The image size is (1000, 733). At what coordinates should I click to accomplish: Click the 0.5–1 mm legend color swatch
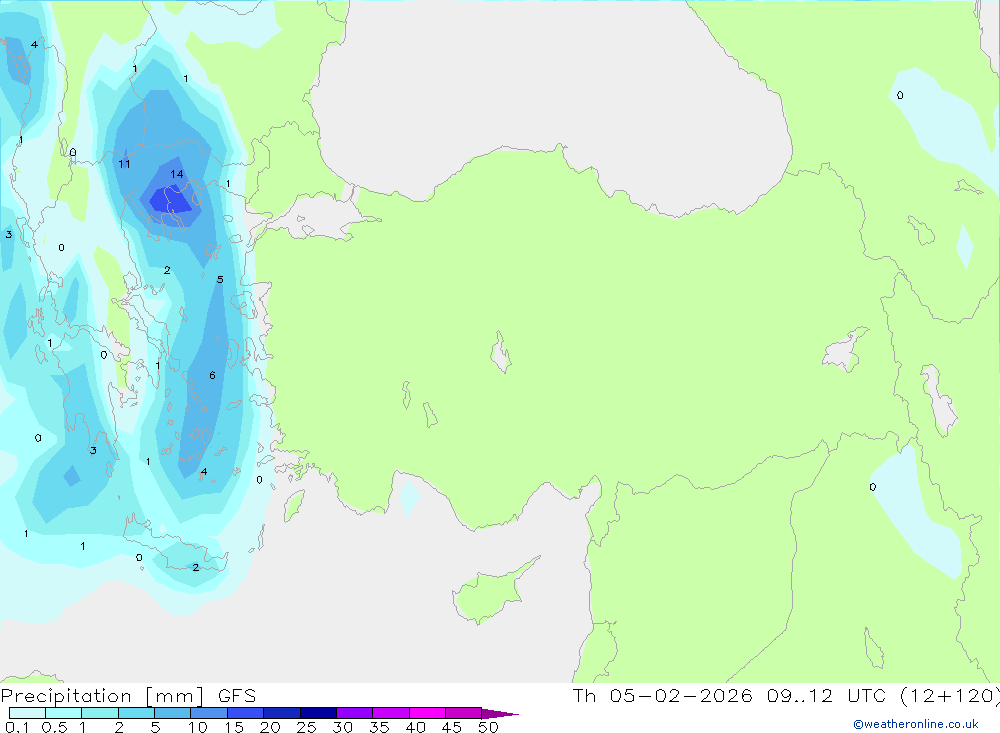pyautogui.click(x=64, y=713)
